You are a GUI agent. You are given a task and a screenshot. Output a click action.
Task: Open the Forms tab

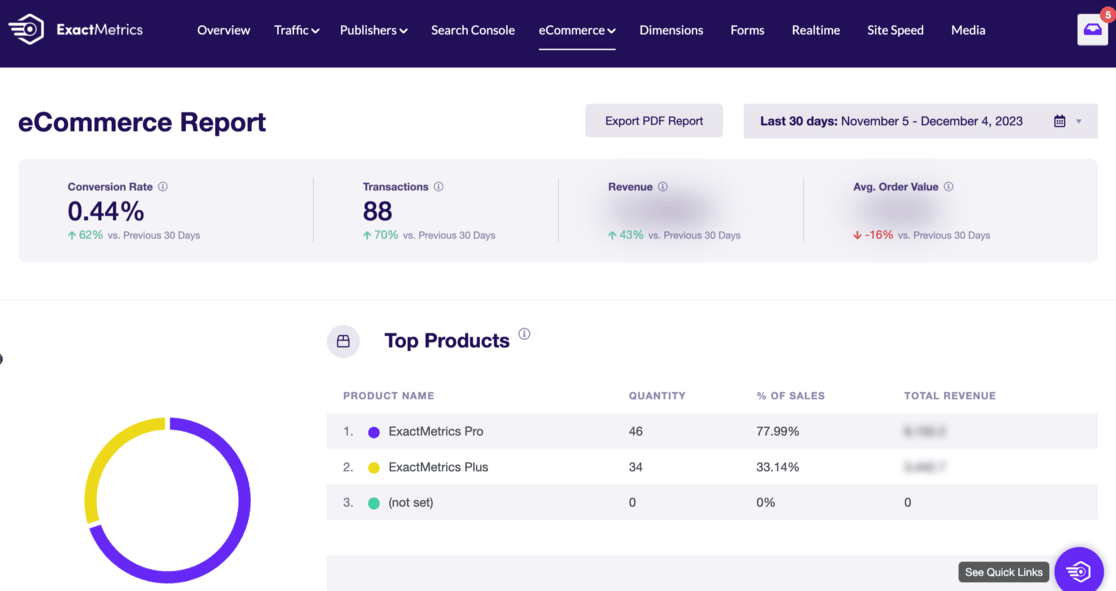747,30
